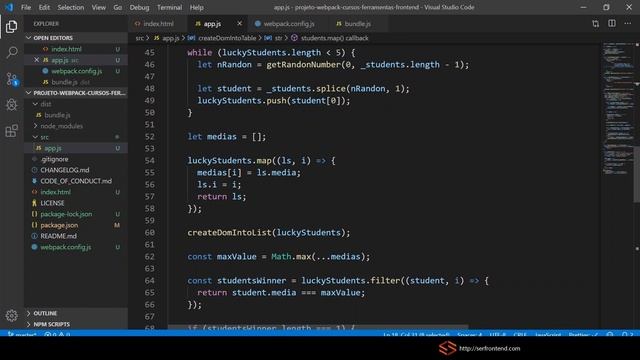The width and height of the screenshot is (640, 360).
Task: Open the Selection menu
Action: pos(71,7)
